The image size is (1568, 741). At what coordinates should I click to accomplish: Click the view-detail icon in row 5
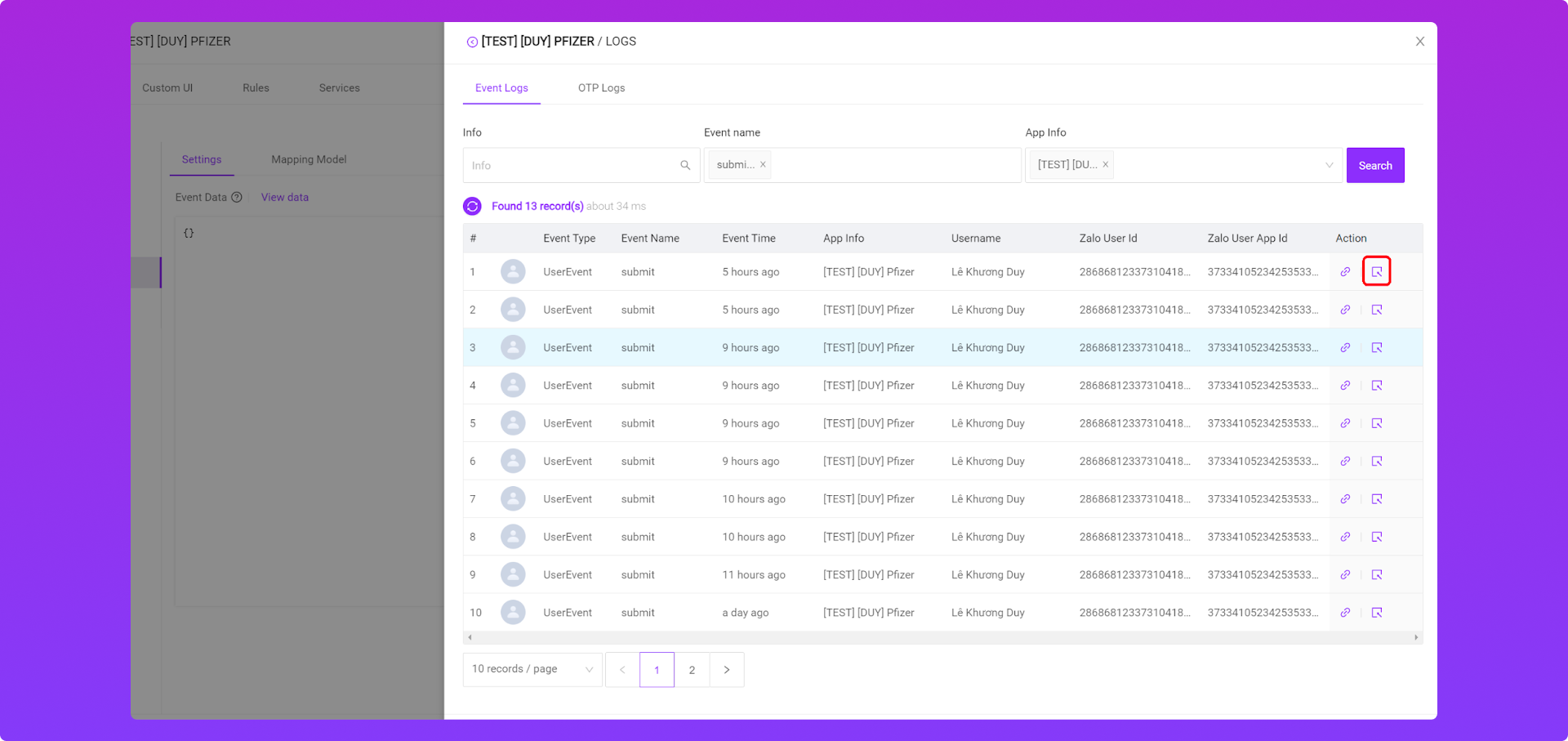[1376, 423]
